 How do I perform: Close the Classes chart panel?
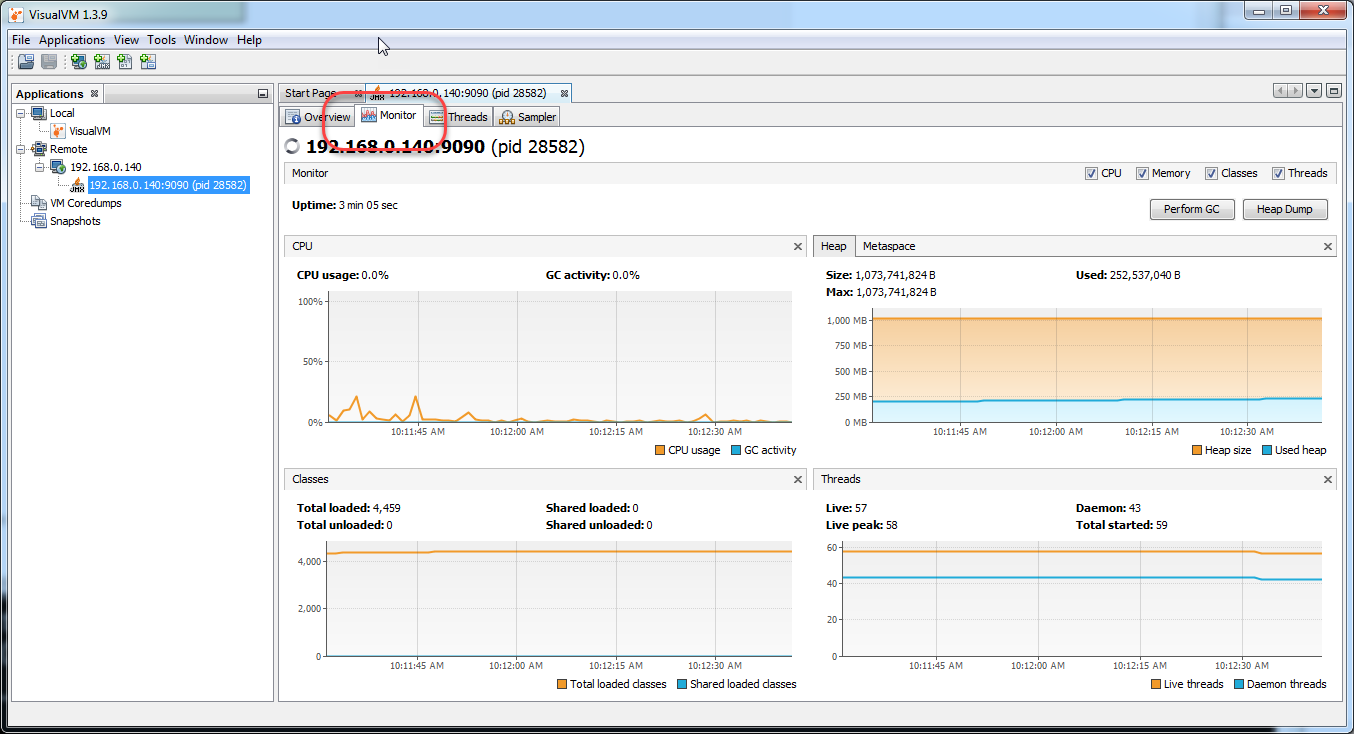tap(797, 479)
